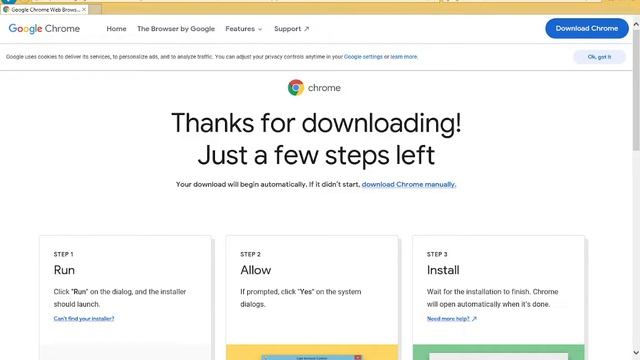Screen dimensions: 640x360
Task: Click the Download Chrome button
Action: [x=587, y=29]
